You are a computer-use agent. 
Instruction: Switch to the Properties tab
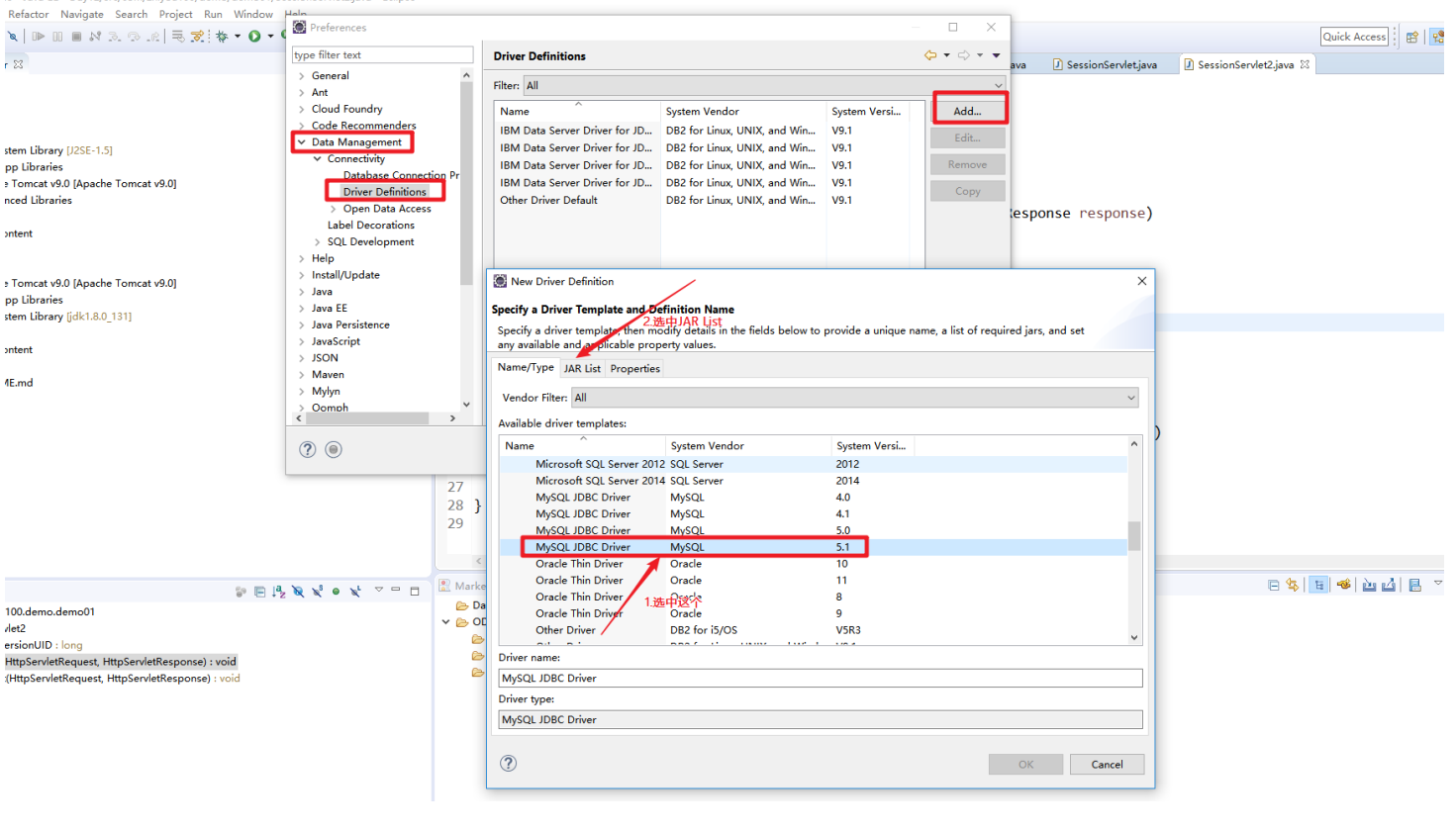click(x=634, y=369)
